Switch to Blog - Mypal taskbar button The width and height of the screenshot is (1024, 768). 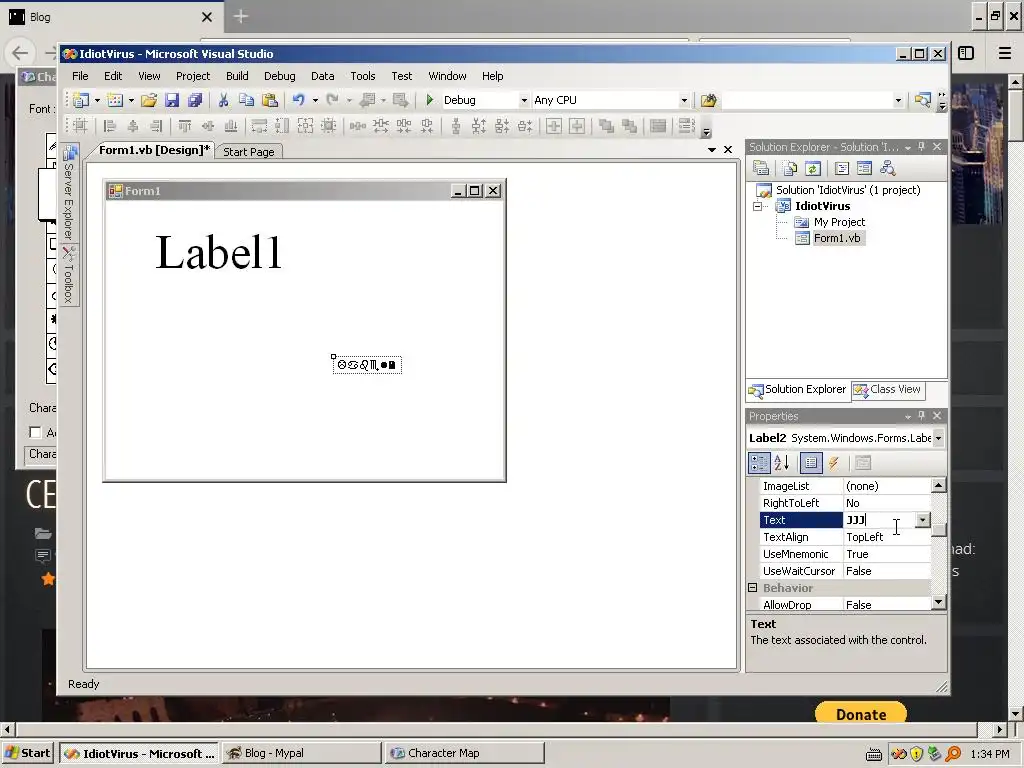pyautogui.click(x=301, y=753)
